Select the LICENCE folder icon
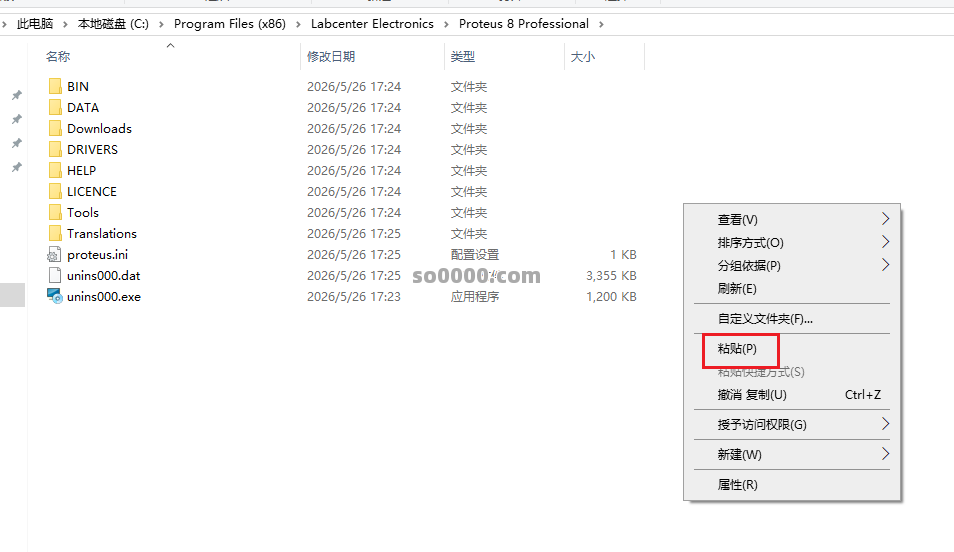The image size is (954, 552). [x=55, y=191]
